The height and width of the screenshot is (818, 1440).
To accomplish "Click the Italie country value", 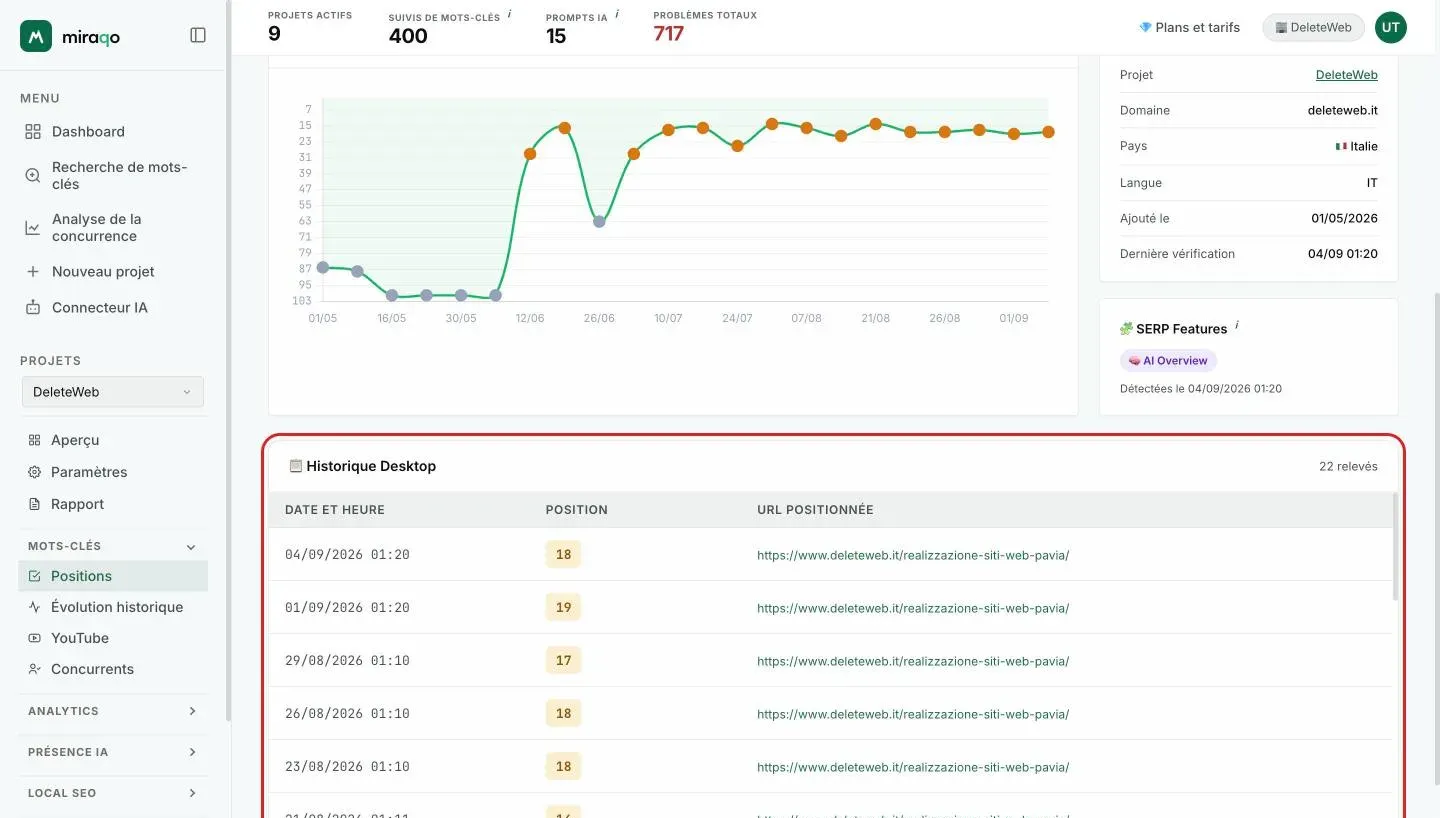I will (1356, 146).
